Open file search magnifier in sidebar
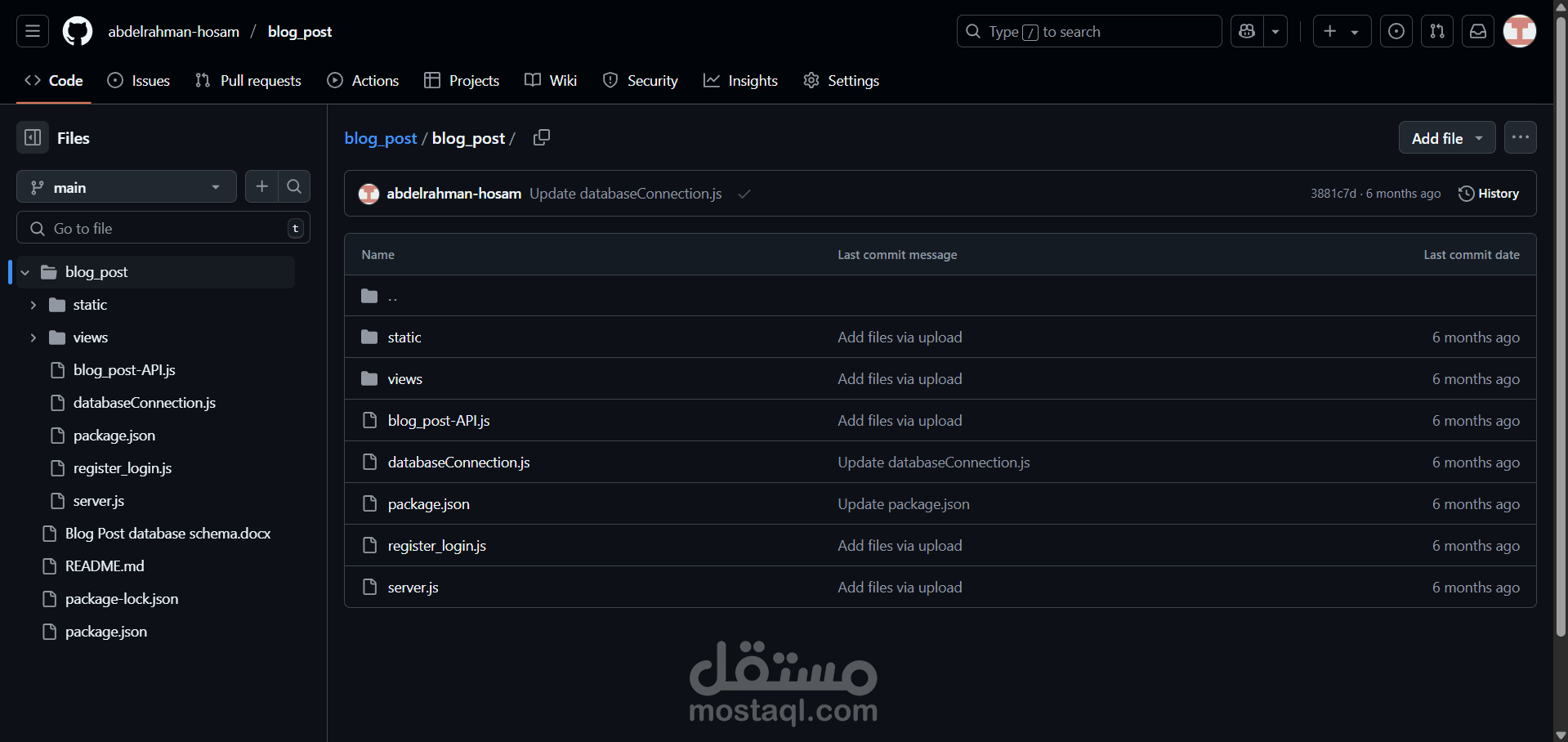Image resolution: width=1568 pixels, height=742 pixels. point(294,187)
